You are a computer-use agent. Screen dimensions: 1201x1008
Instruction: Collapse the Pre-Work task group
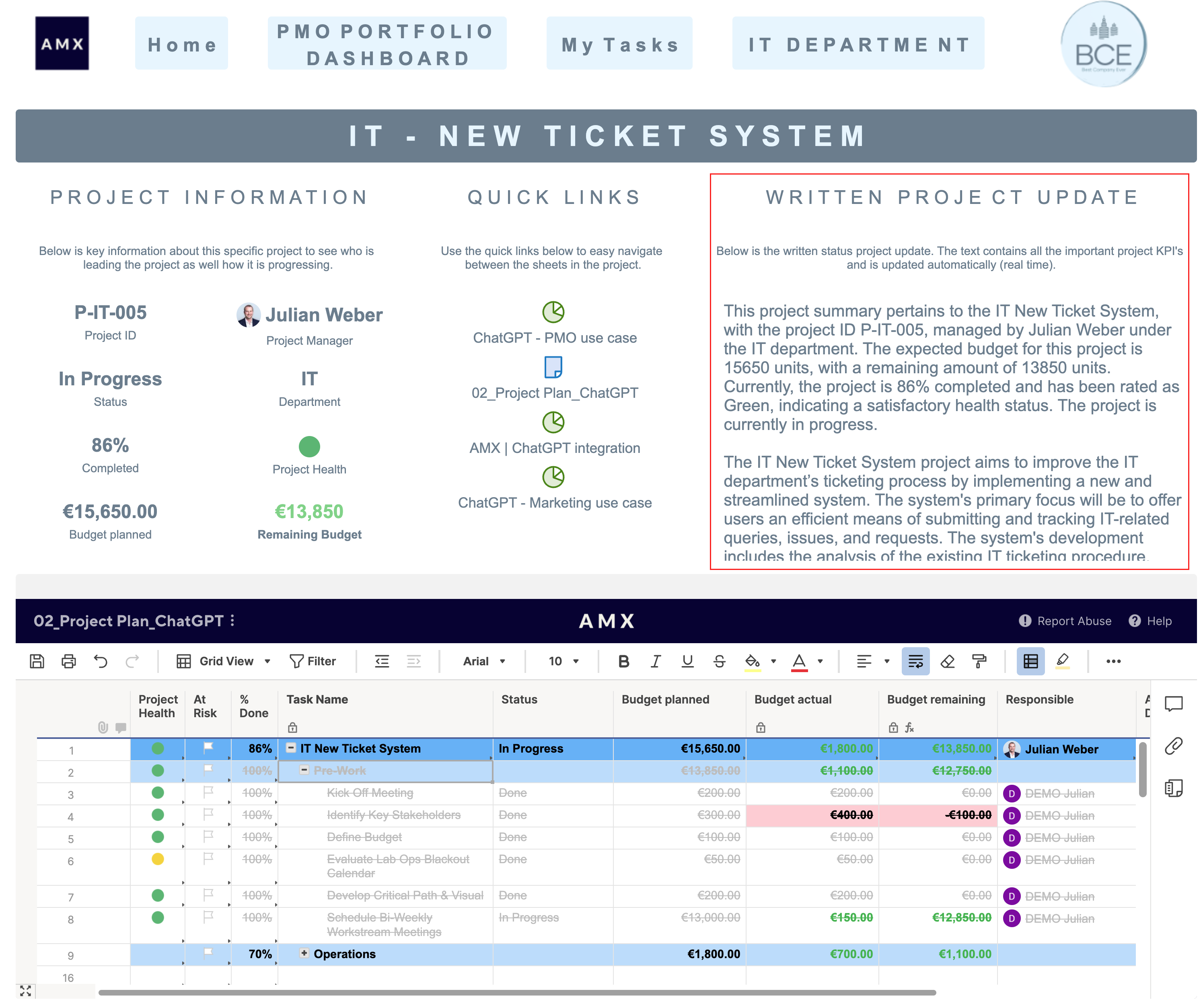click(304, 770)
